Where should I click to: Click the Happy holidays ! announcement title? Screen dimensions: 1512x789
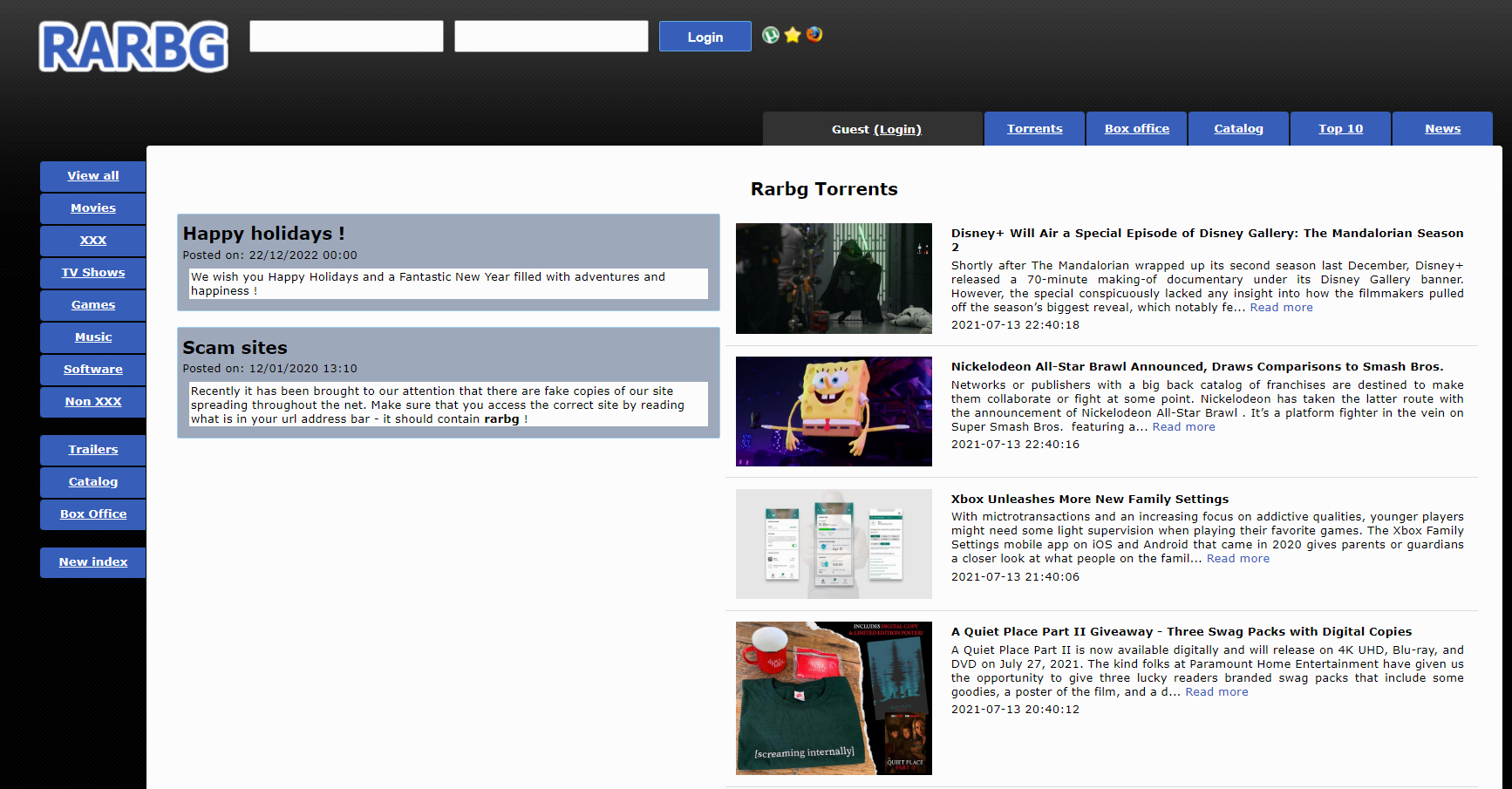coord(264,234)
